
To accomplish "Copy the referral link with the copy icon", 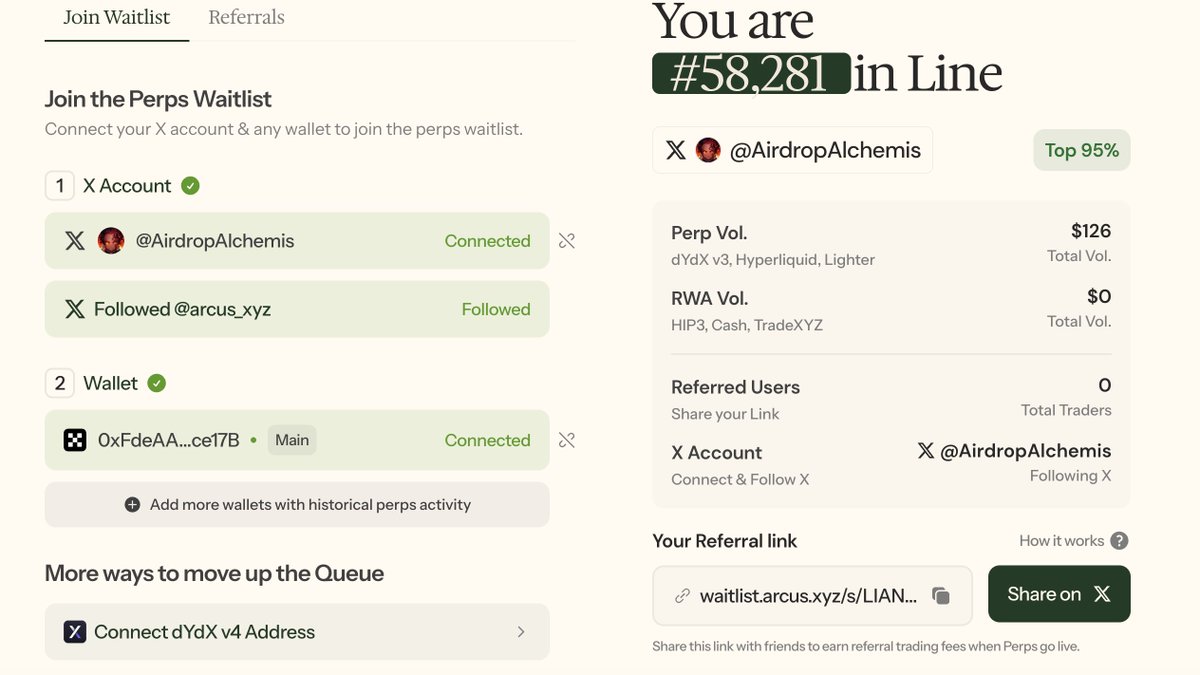I will [941, 596].
